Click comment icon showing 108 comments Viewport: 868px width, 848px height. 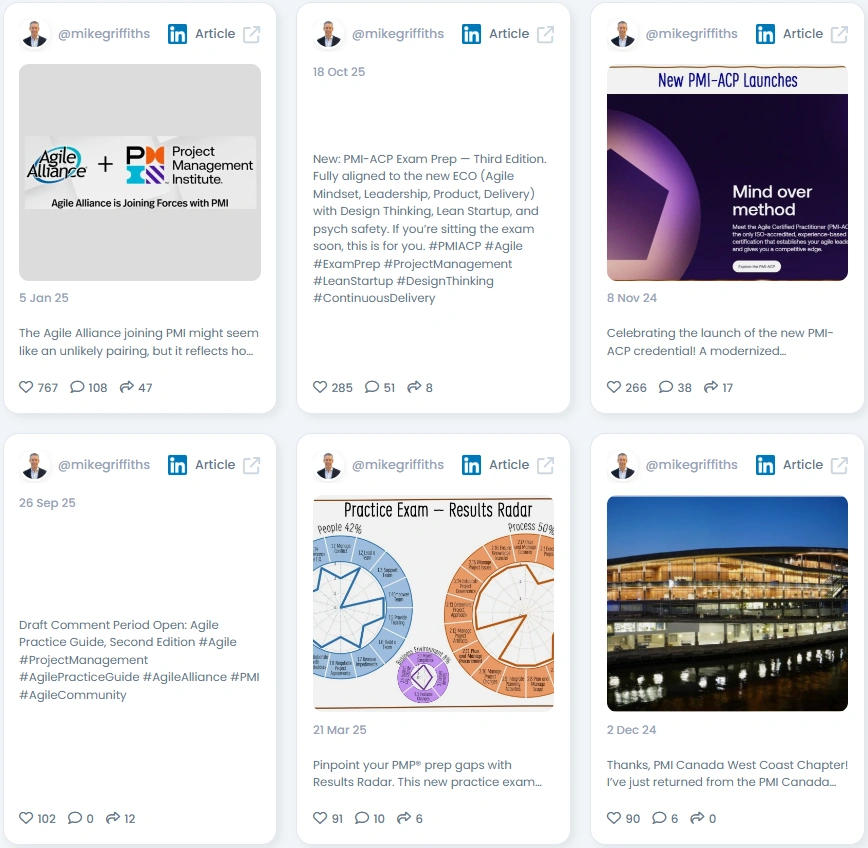(x=77, y=387)
